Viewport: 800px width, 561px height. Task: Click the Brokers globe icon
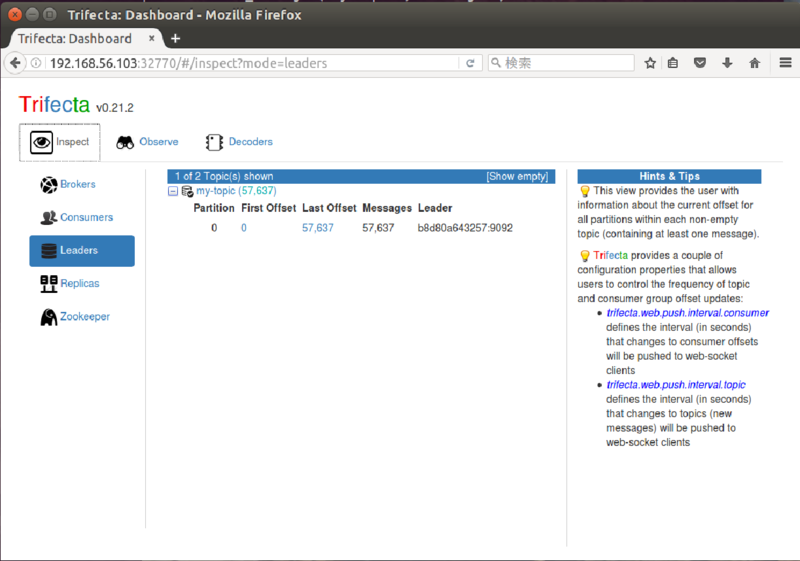click(x=49, y=185)
